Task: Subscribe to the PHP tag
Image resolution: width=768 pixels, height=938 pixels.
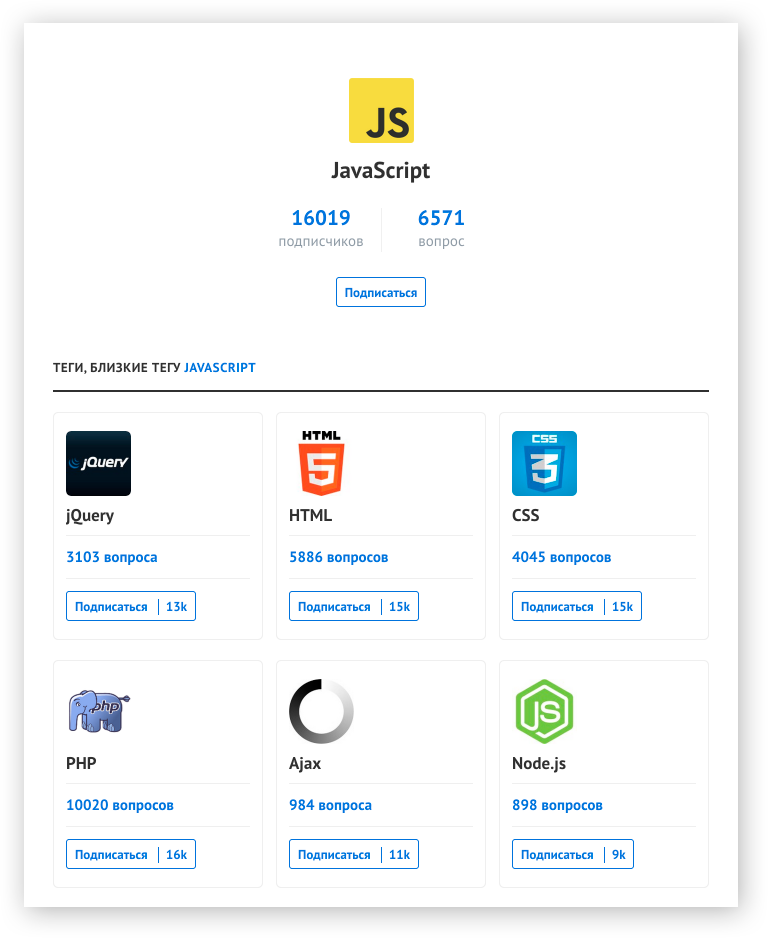Action: point(112,855)
